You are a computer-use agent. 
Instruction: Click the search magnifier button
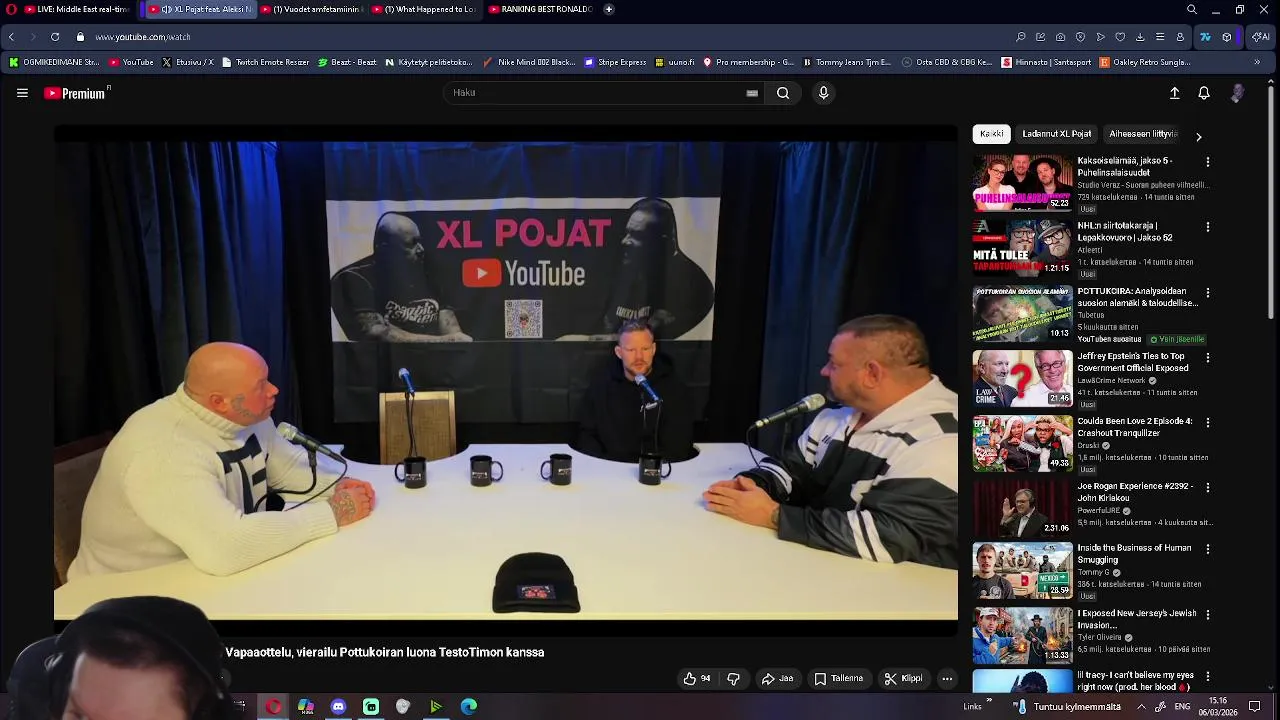tap(783, 93)
